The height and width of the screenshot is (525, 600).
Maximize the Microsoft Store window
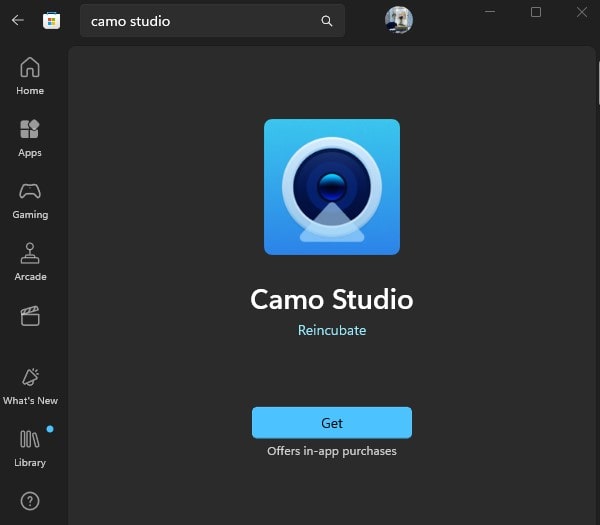pos(536,12)
